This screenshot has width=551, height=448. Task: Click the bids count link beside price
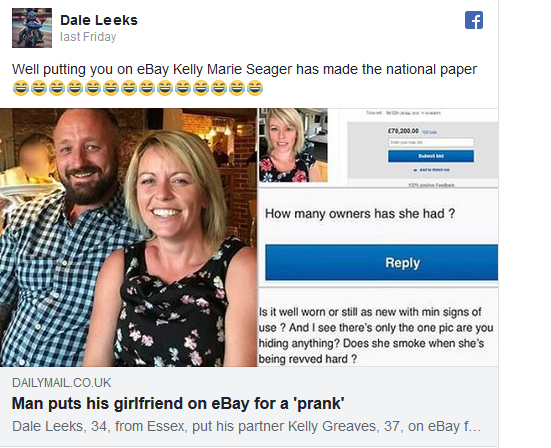coord(429,132)
